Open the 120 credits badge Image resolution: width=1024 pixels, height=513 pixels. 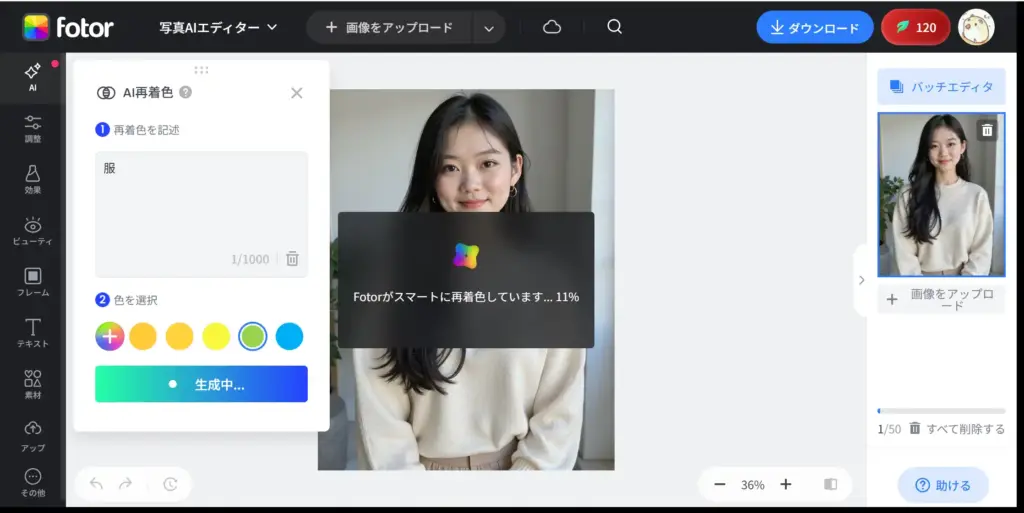coord(916,27)
